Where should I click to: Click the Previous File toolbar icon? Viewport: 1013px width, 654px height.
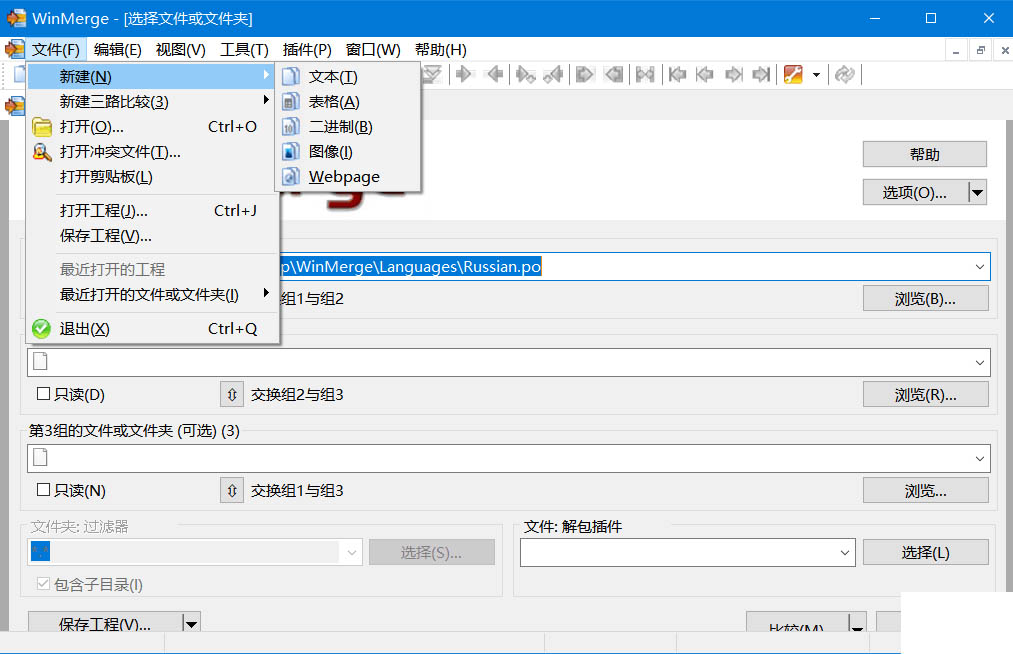(705, 75)
